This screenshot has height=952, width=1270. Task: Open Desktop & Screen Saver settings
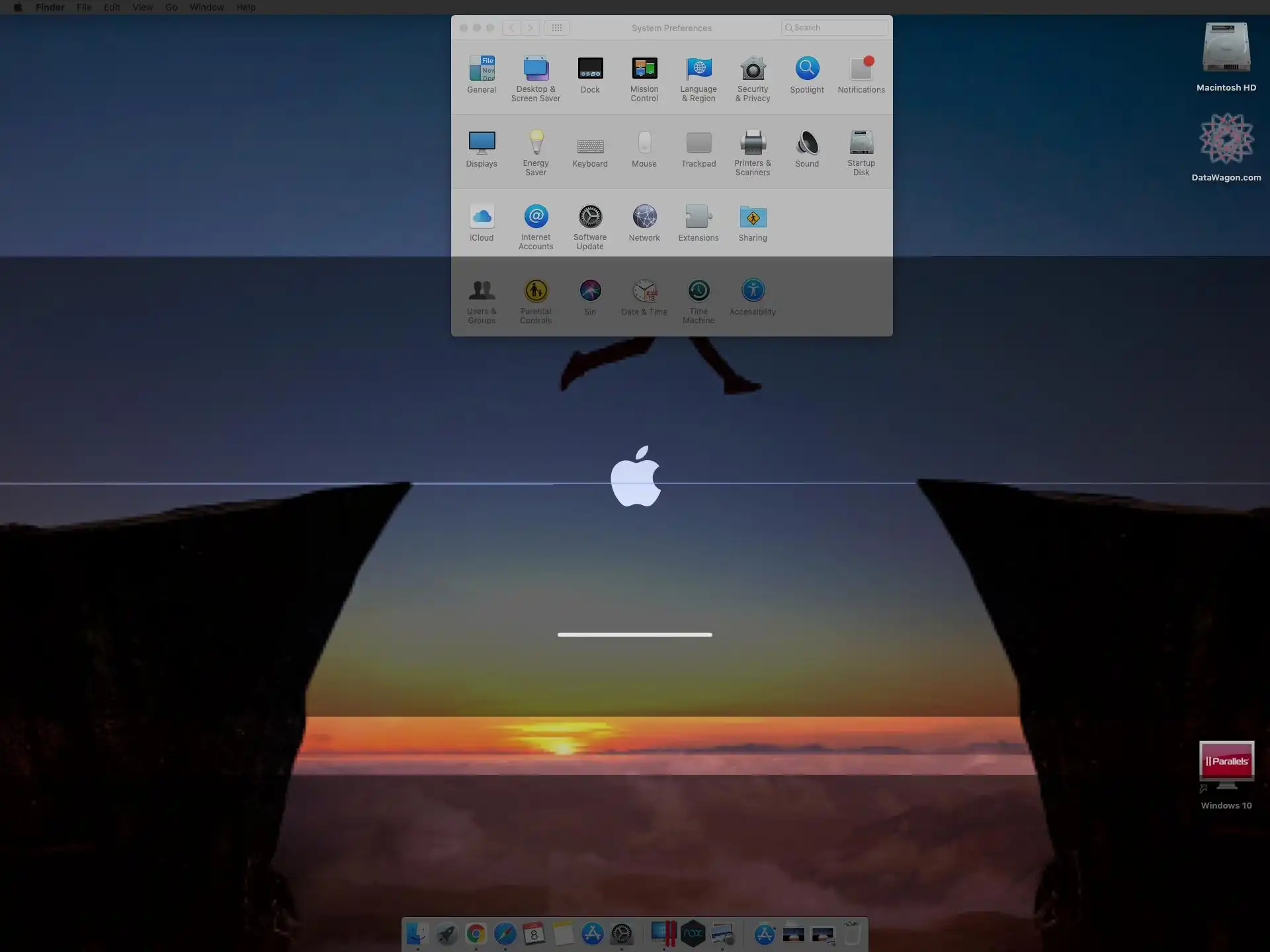tap(536, 69)
